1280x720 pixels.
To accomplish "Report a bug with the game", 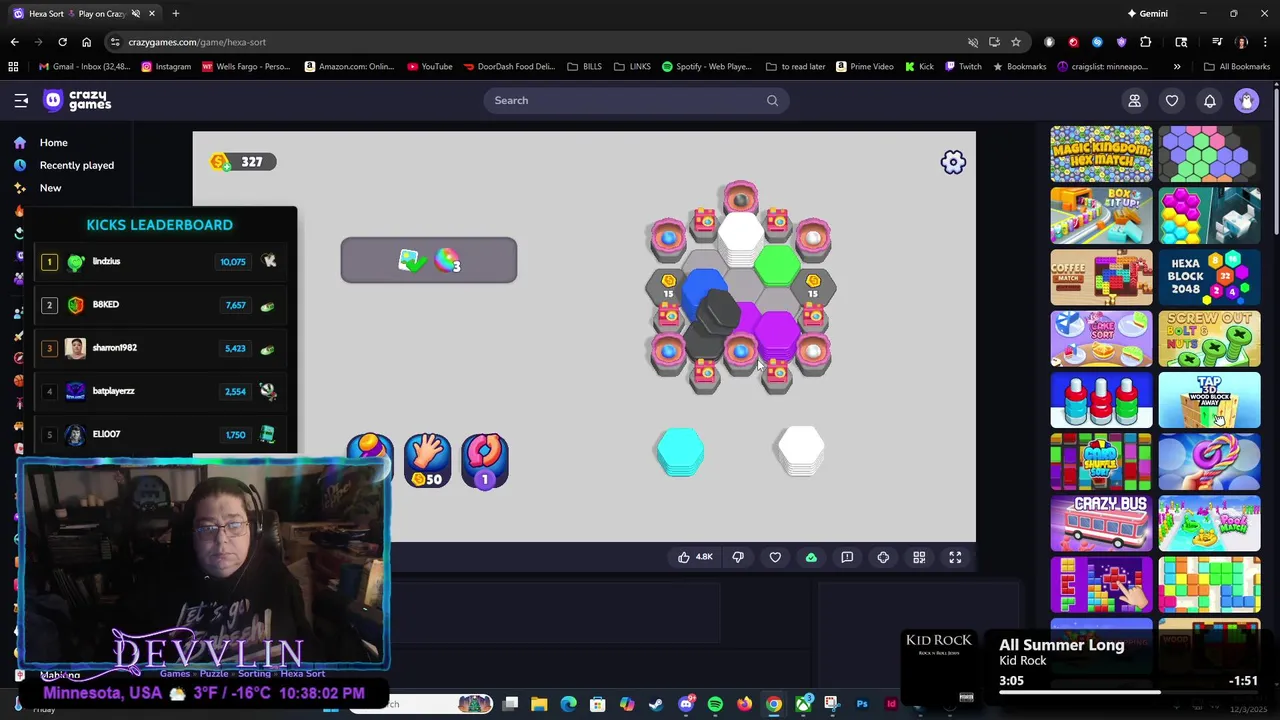I will coord(847,557).
